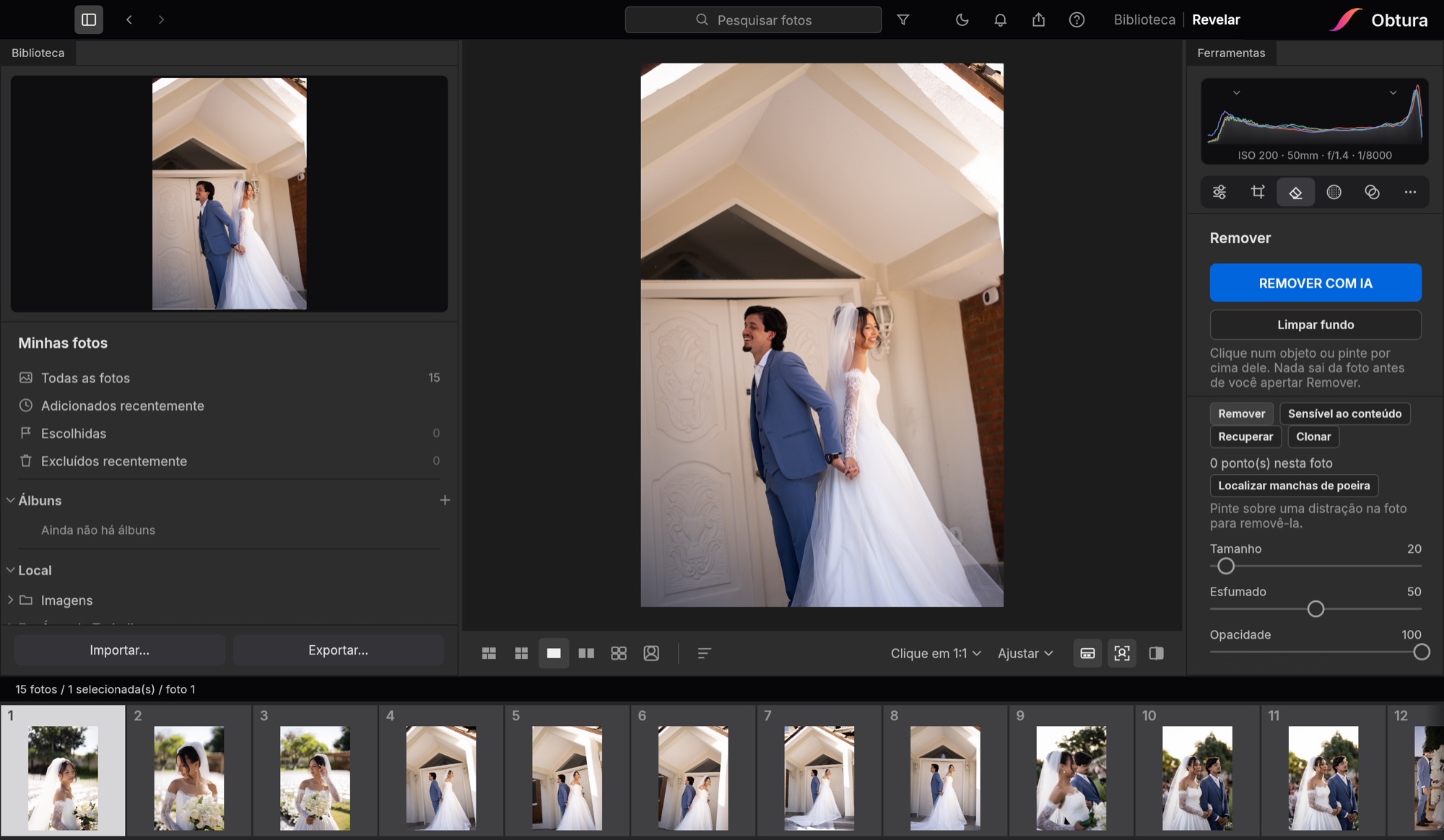Toggle the right panel visibility icon
Image resolution: width=1444 pixels, height=840 pixels.
tap(1156, 653)
